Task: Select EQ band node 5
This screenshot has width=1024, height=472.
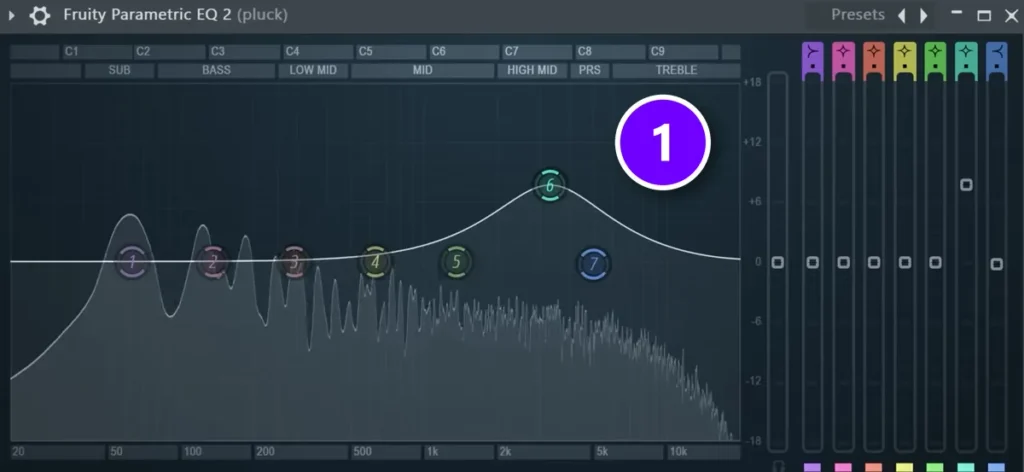Action: (x=456, y=262)
